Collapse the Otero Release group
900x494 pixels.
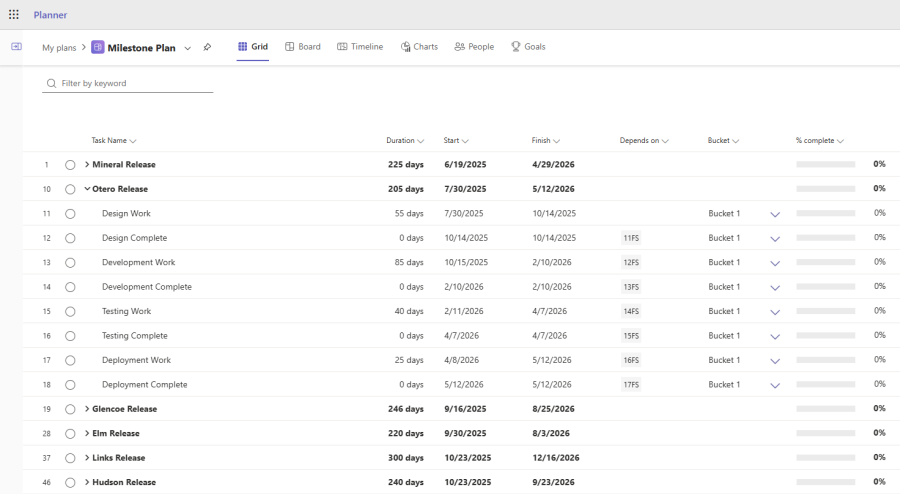point(87,189)
